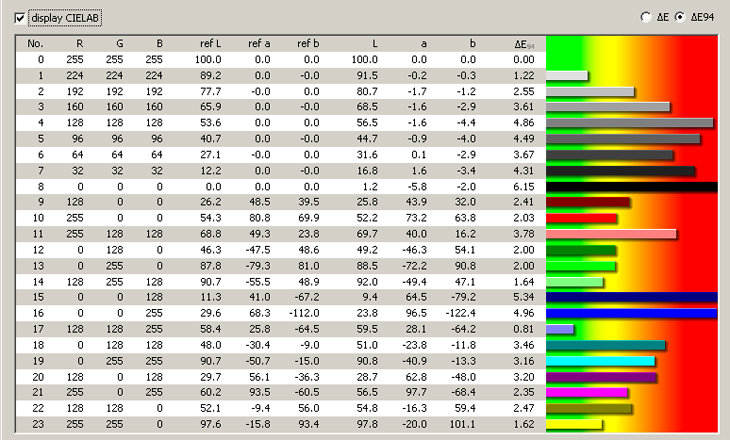Image resolution: width=730 pixels, height=440 pixels.
Task: Click the ref L column header
Action: coord(210,44)
